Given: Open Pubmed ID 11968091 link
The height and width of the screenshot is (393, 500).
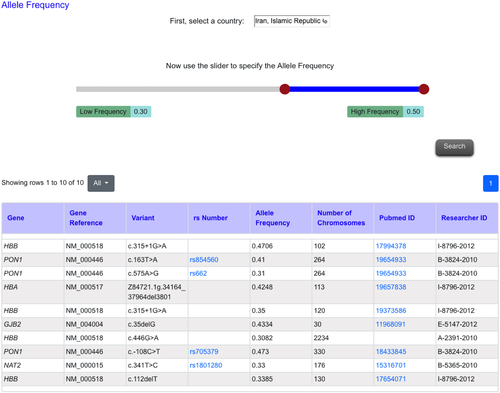Looking at the screenshot, I should pos(391,324).
